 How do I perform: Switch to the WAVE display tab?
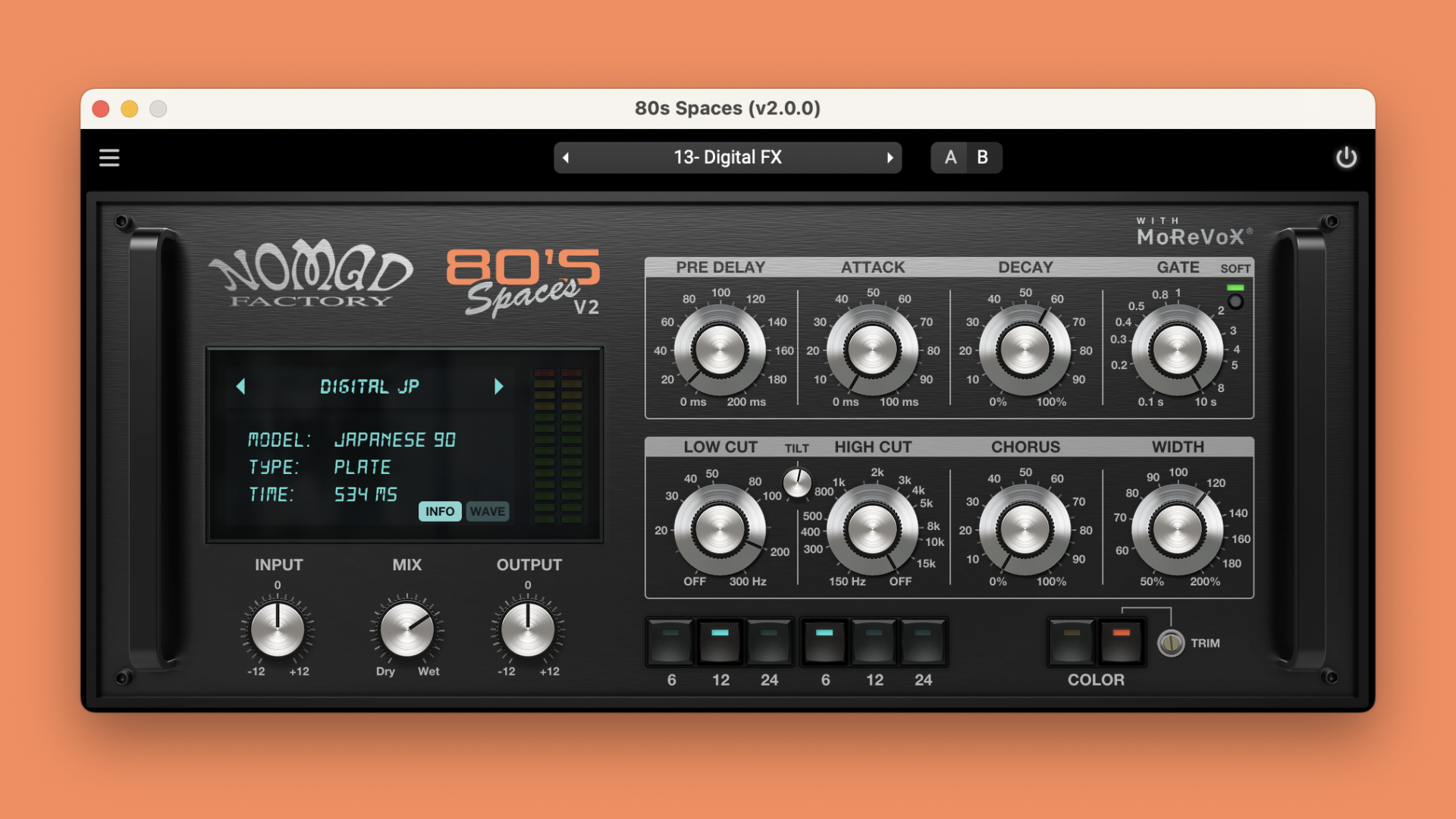487,511
